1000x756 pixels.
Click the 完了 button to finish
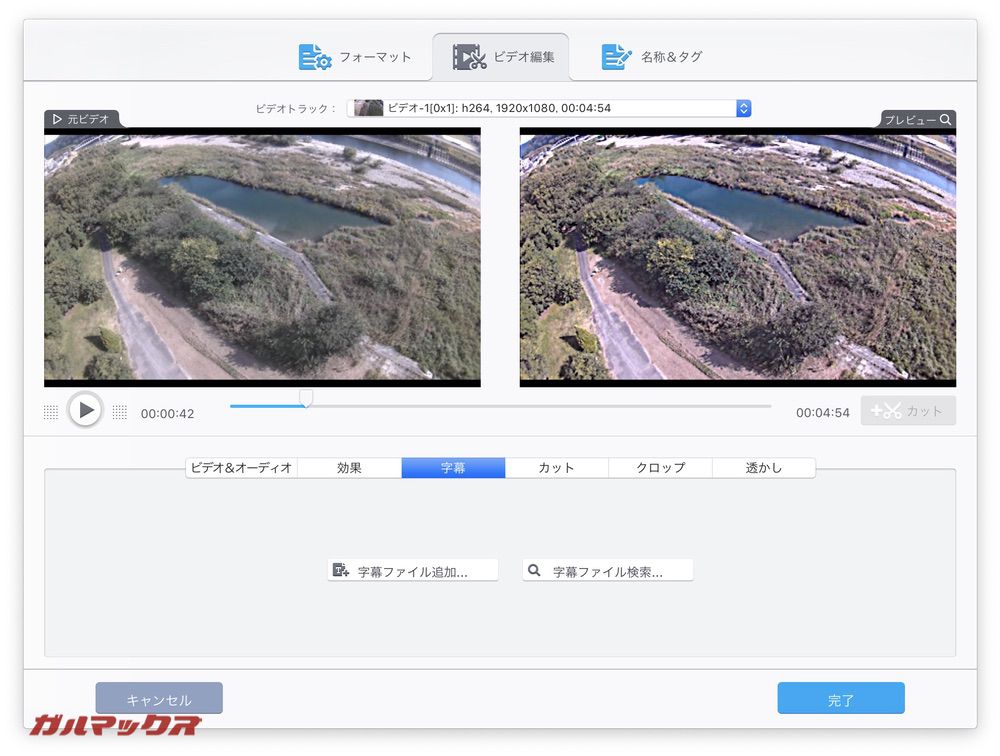coord(841,698)
